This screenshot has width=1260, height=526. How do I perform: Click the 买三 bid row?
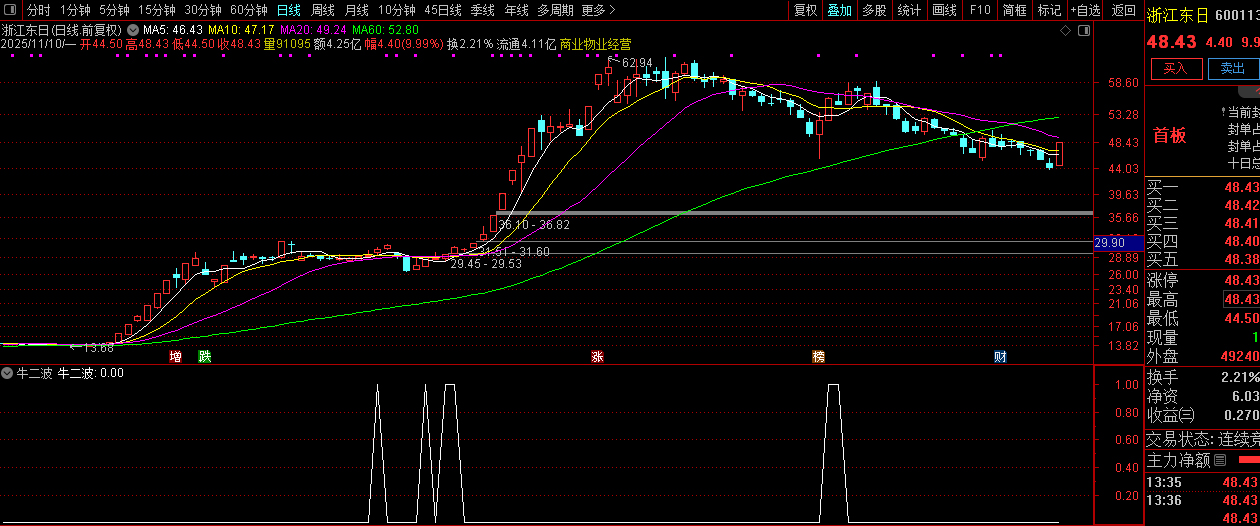1202,223
